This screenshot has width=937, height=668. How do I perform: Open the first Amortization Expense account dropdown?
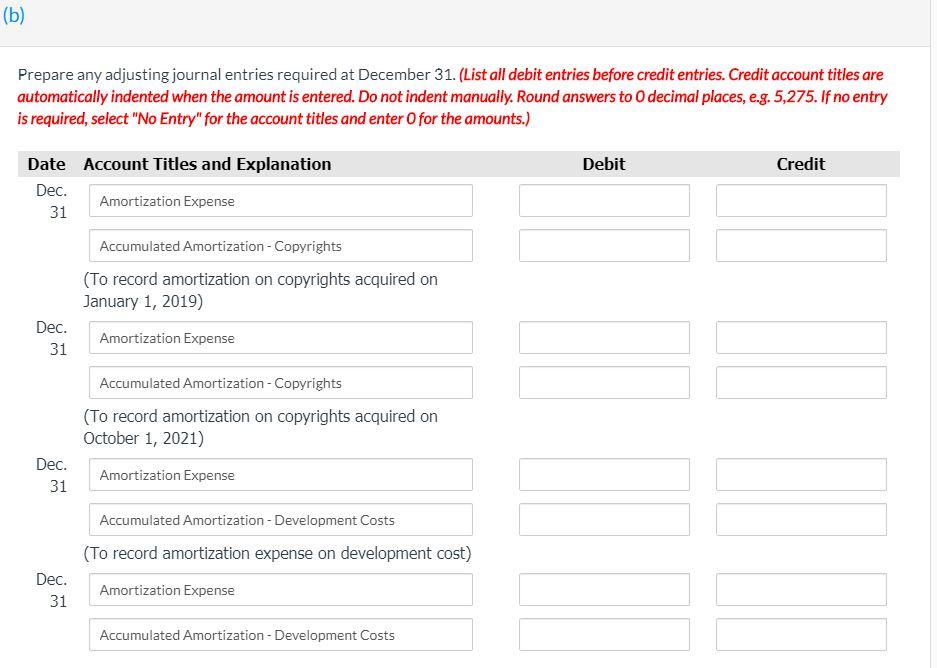tap(281, 200)
